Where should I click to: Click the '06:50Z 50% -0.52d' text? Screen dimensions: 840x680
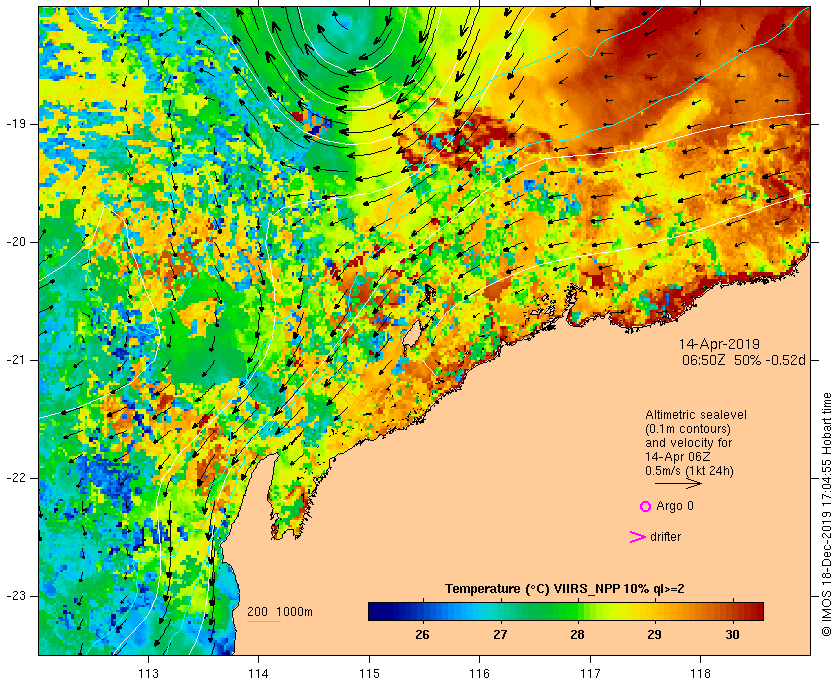744,360
